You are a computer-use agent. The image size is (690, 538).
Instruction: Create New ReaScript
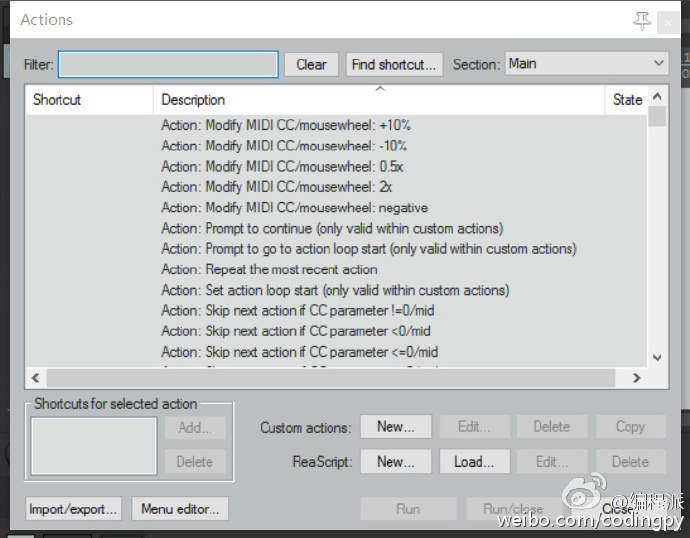pyautogui.click(x=396, y=461)
